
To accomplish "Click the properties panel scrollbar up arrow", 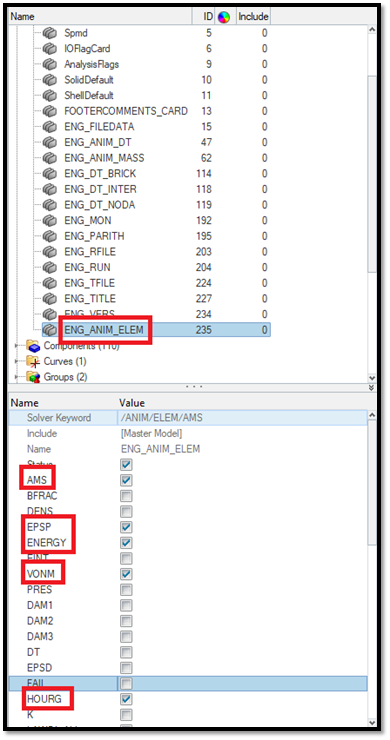I will click(x=372, y=415).
